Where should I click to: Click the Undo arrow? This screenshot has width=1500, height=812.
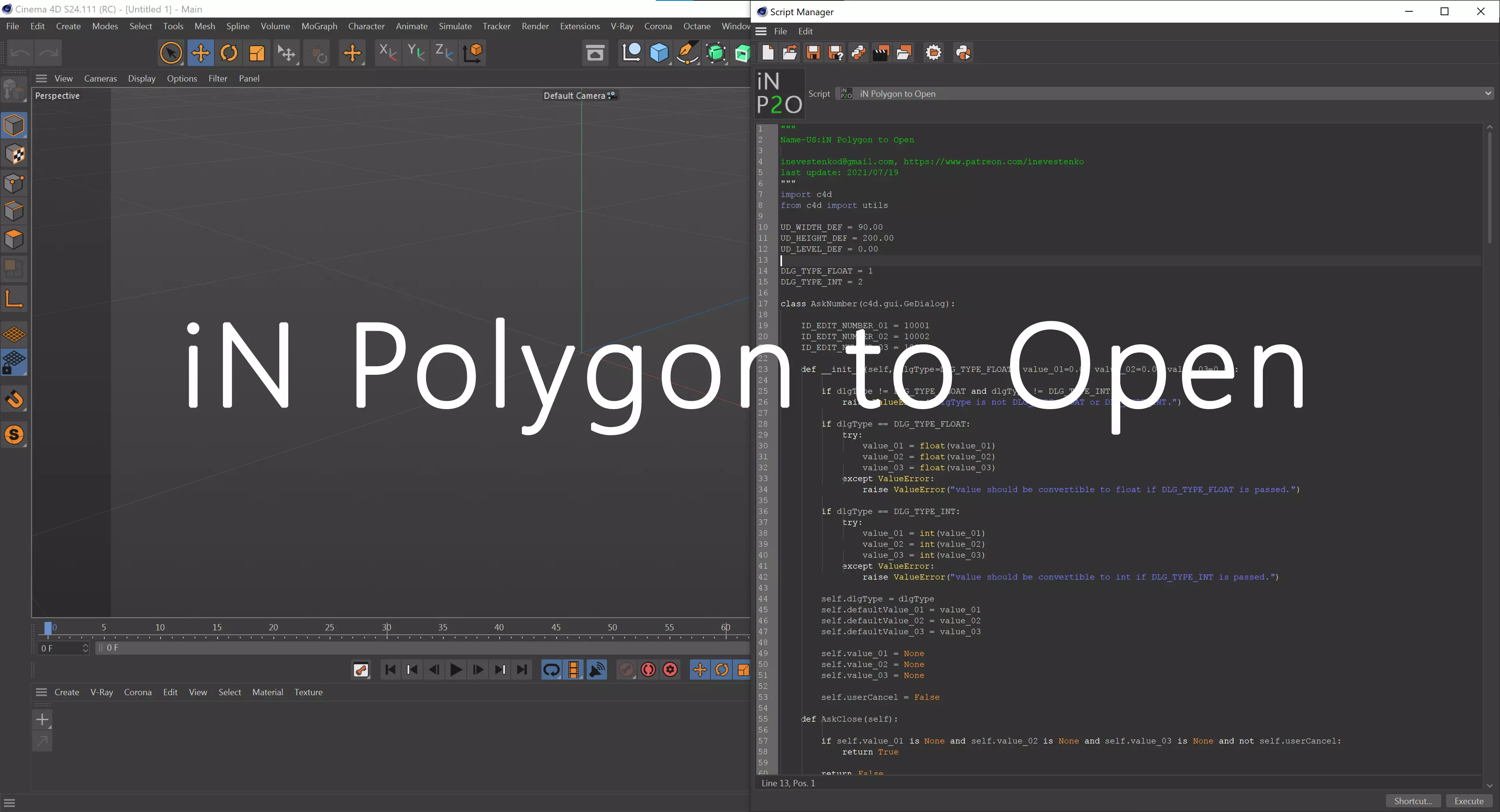[20, 53]
